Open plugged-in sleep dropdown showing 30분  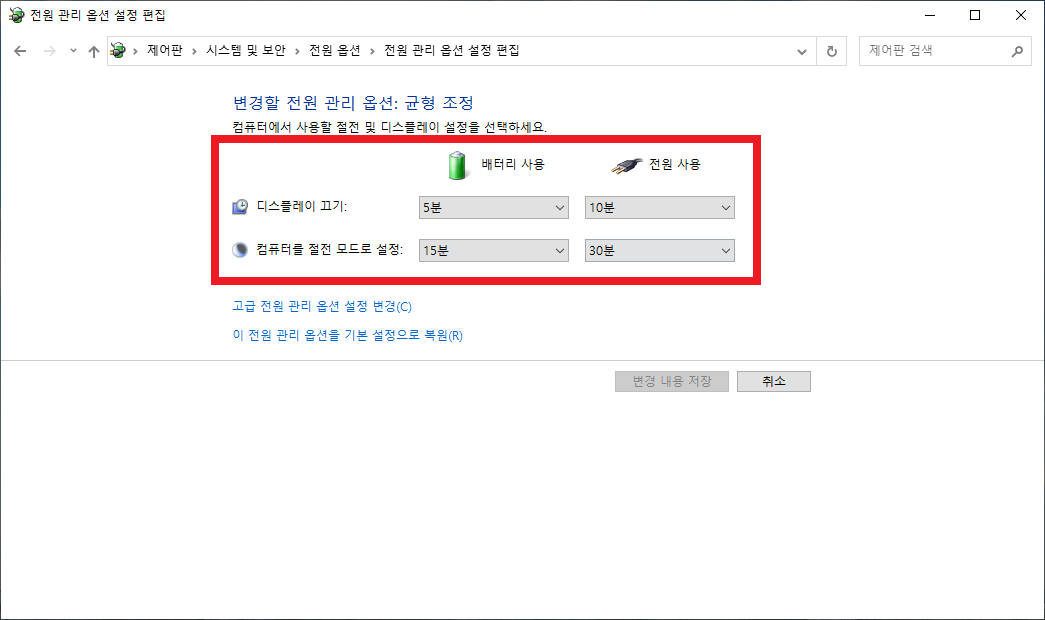(x=660, y=251)
